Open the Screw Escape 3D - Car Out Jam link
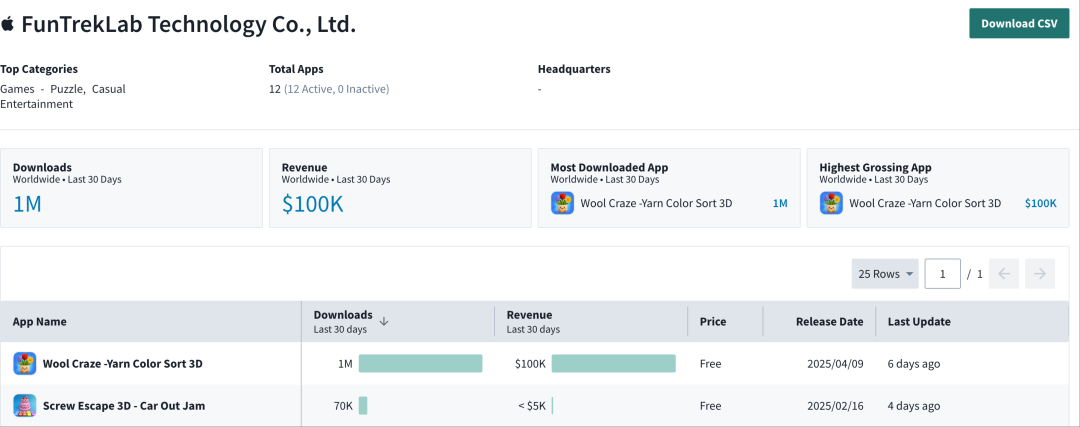This screenshot has height=427, width=1080. (x=124, y=406)
